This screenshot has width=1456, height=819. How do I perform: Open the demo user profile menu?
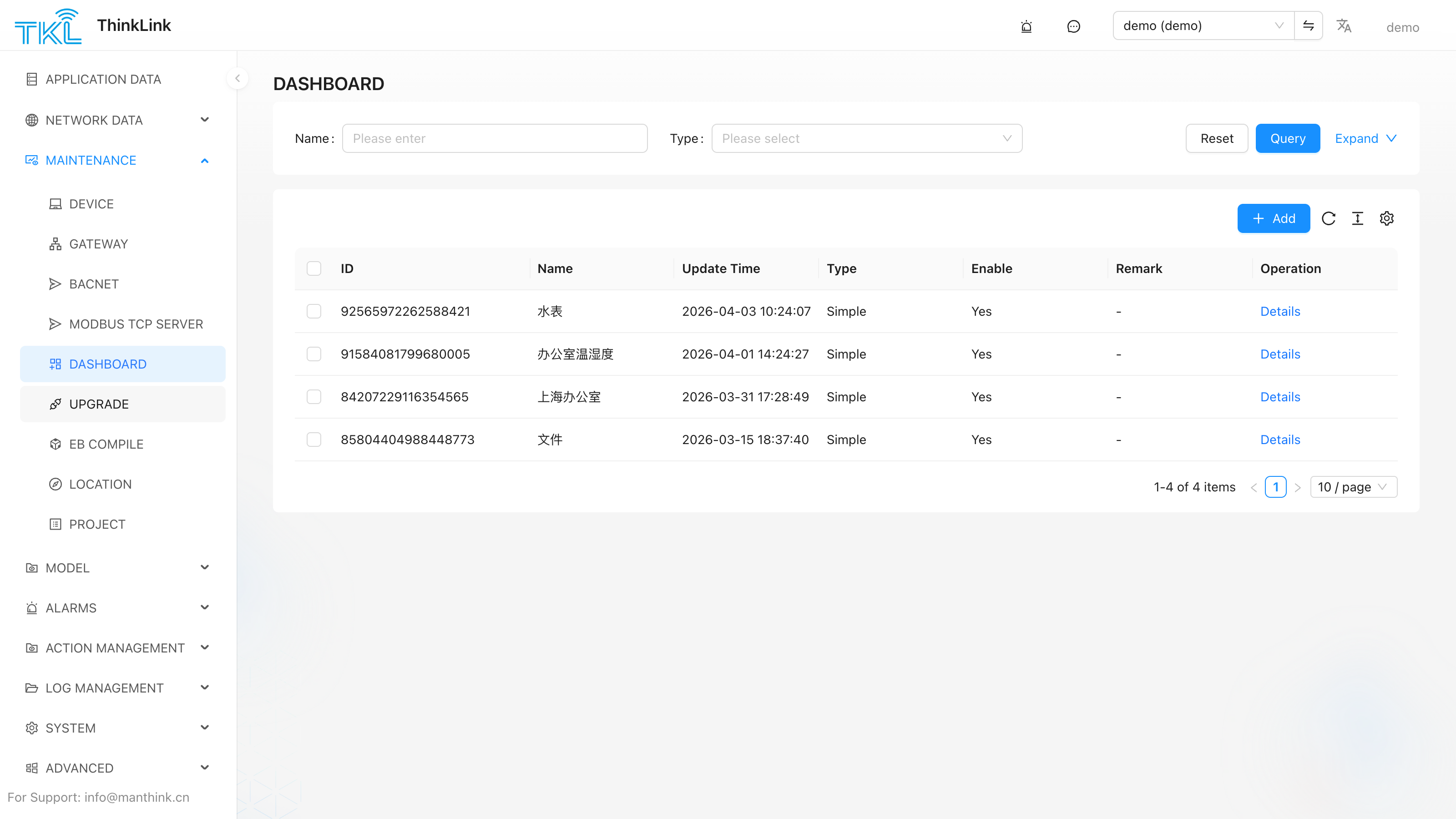tap(1402, 27)
